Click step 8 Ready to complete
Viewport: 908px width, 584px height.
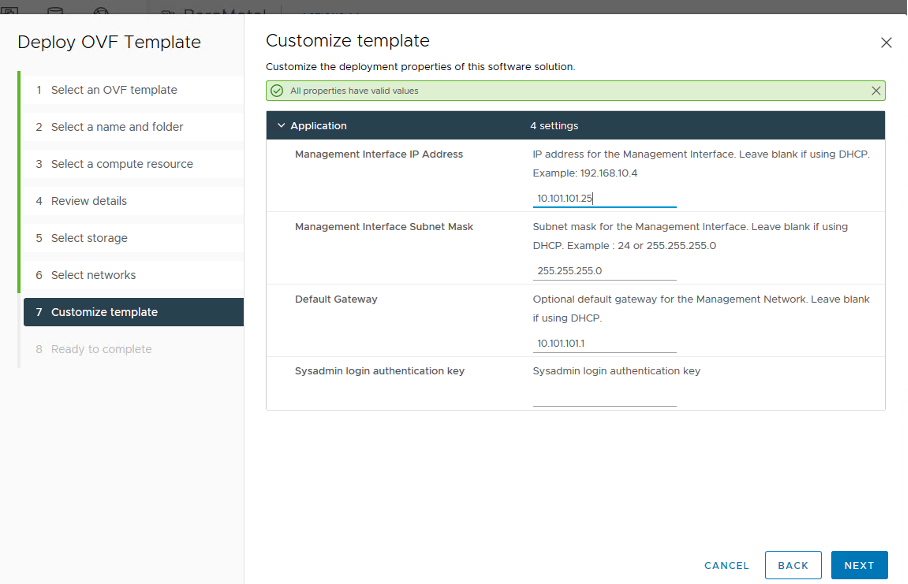tap(101, 349)
